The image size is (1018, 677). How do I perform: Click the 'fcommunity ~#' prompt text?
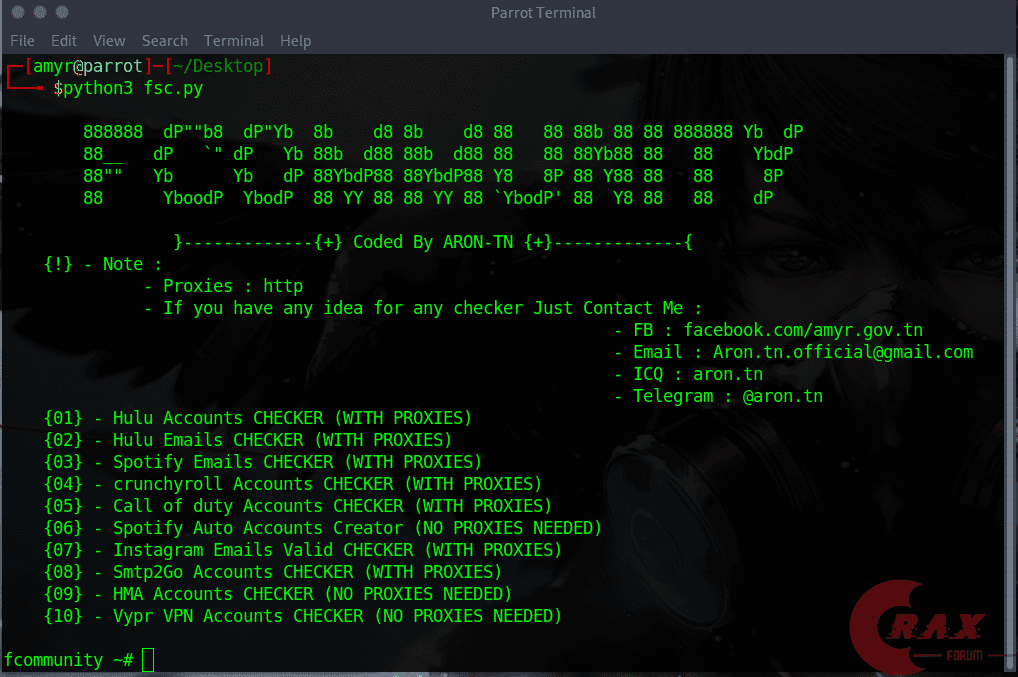69,660
